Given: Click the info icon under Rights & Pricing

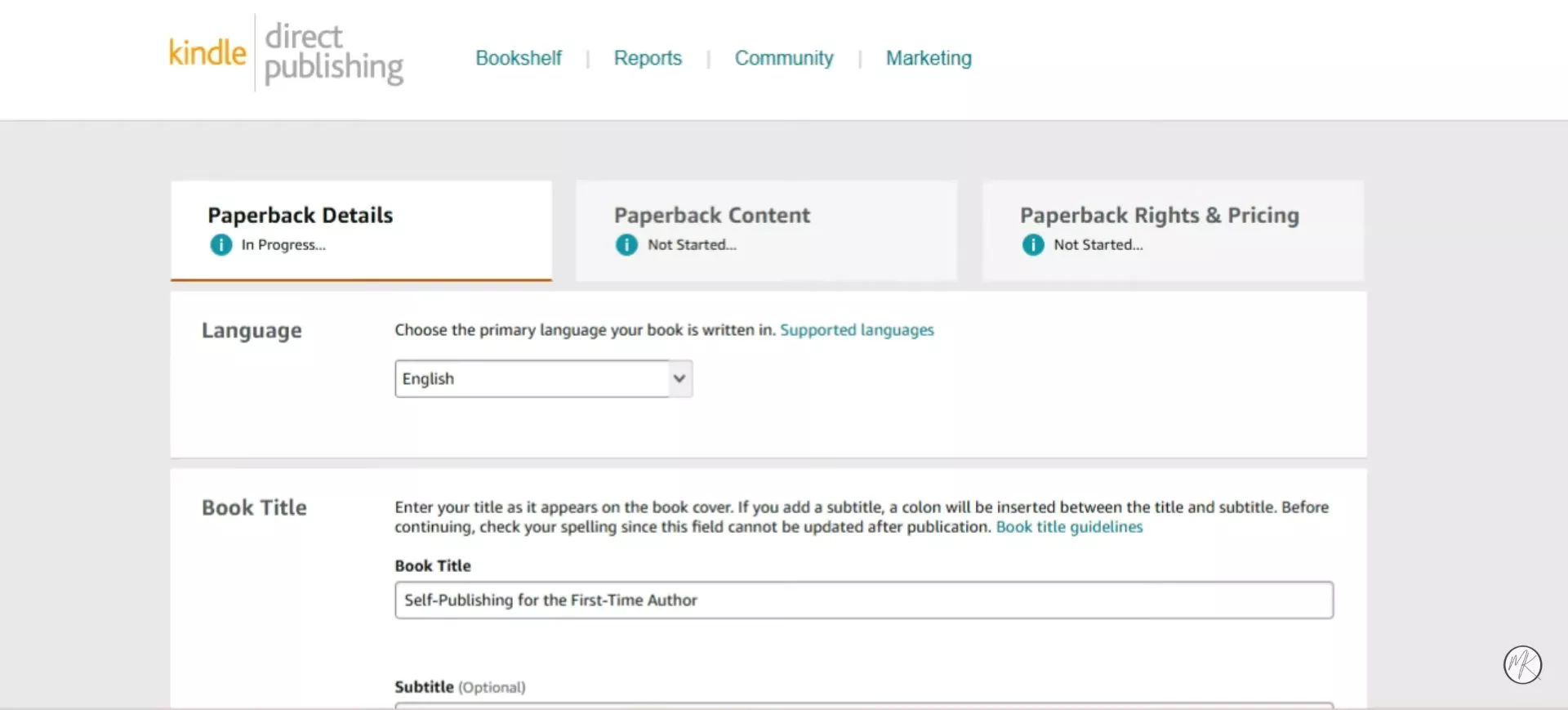Looking at the screenshot, I should click(1033, 244).
